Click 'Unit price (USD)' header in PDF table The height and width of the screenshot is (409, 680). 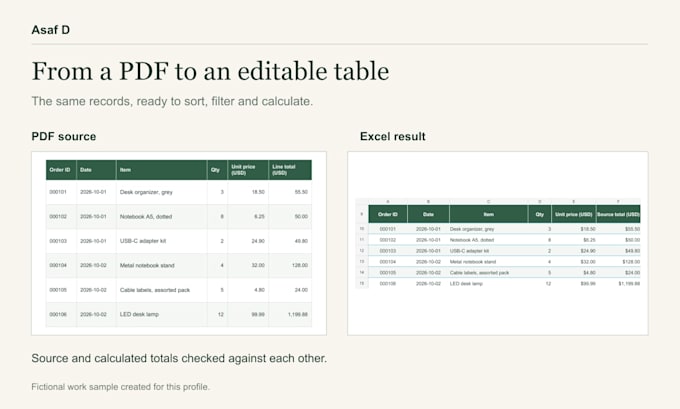click(x=243, y=170)
